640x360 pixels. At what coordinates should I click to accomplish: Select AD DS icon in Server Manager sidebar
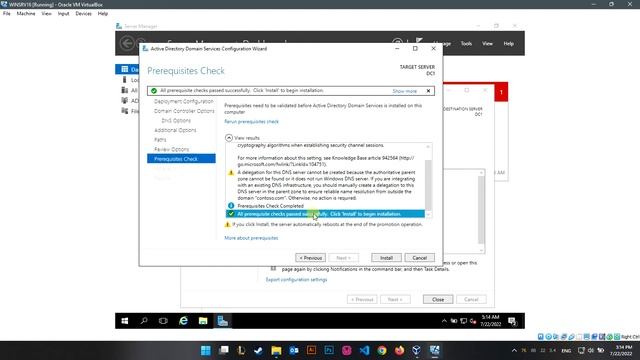click(124, 100)
